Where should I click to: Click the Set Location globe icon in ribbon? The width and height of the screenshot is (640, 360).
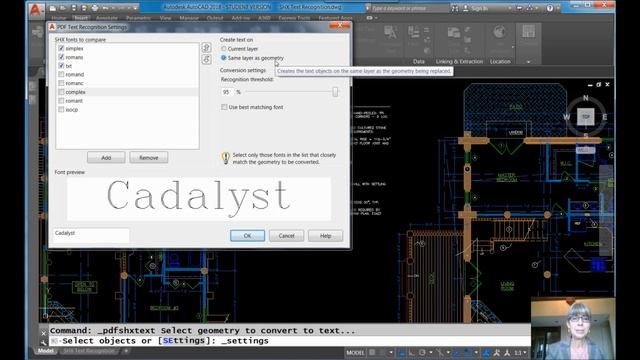pyautogui.click(x=499, y=32)
